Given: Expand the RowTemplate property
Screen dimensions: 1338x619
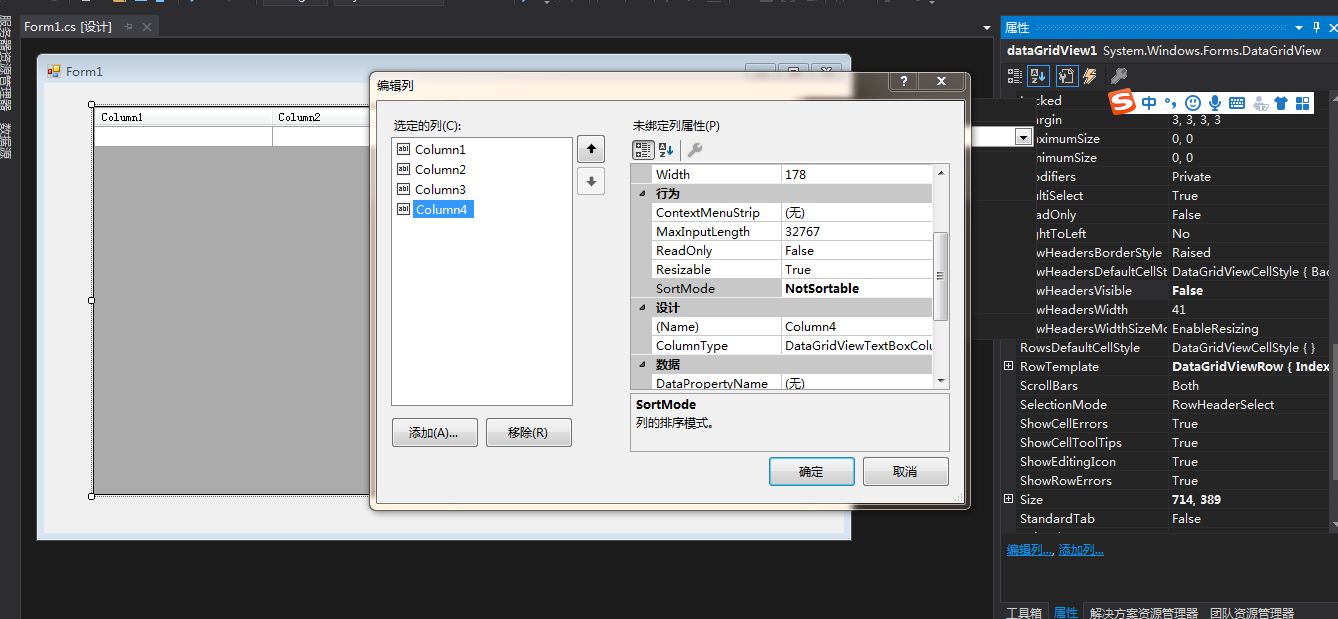Looking at the screenshot, I should (1008, 366).
